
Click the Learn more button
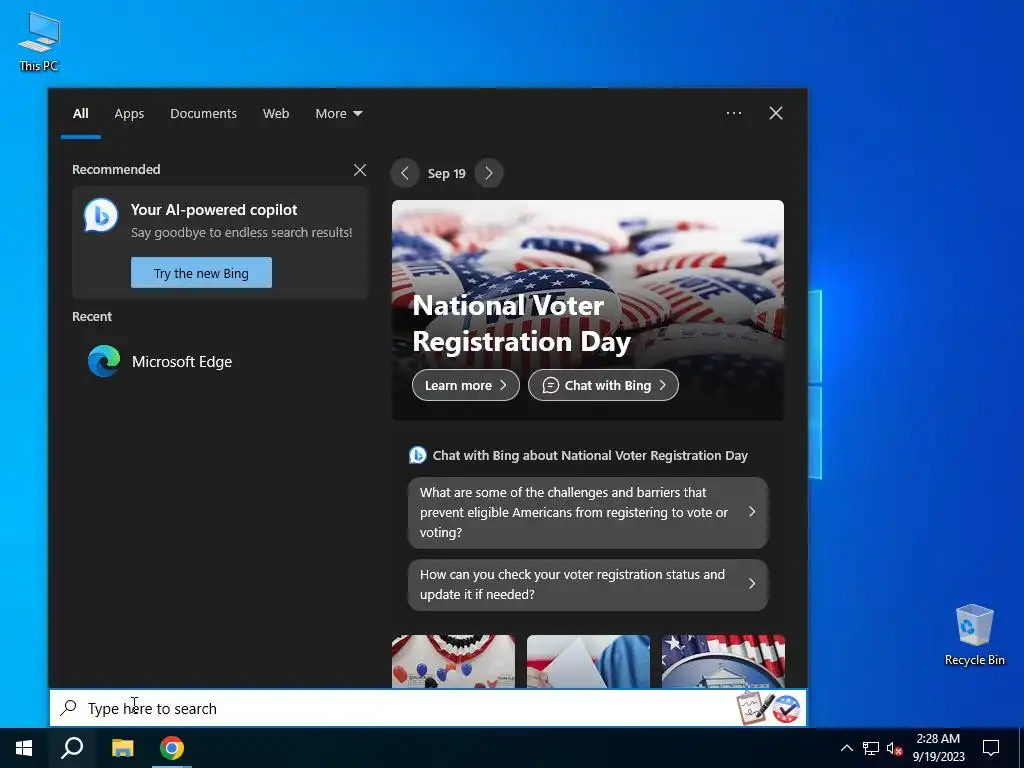click(466, 385)
